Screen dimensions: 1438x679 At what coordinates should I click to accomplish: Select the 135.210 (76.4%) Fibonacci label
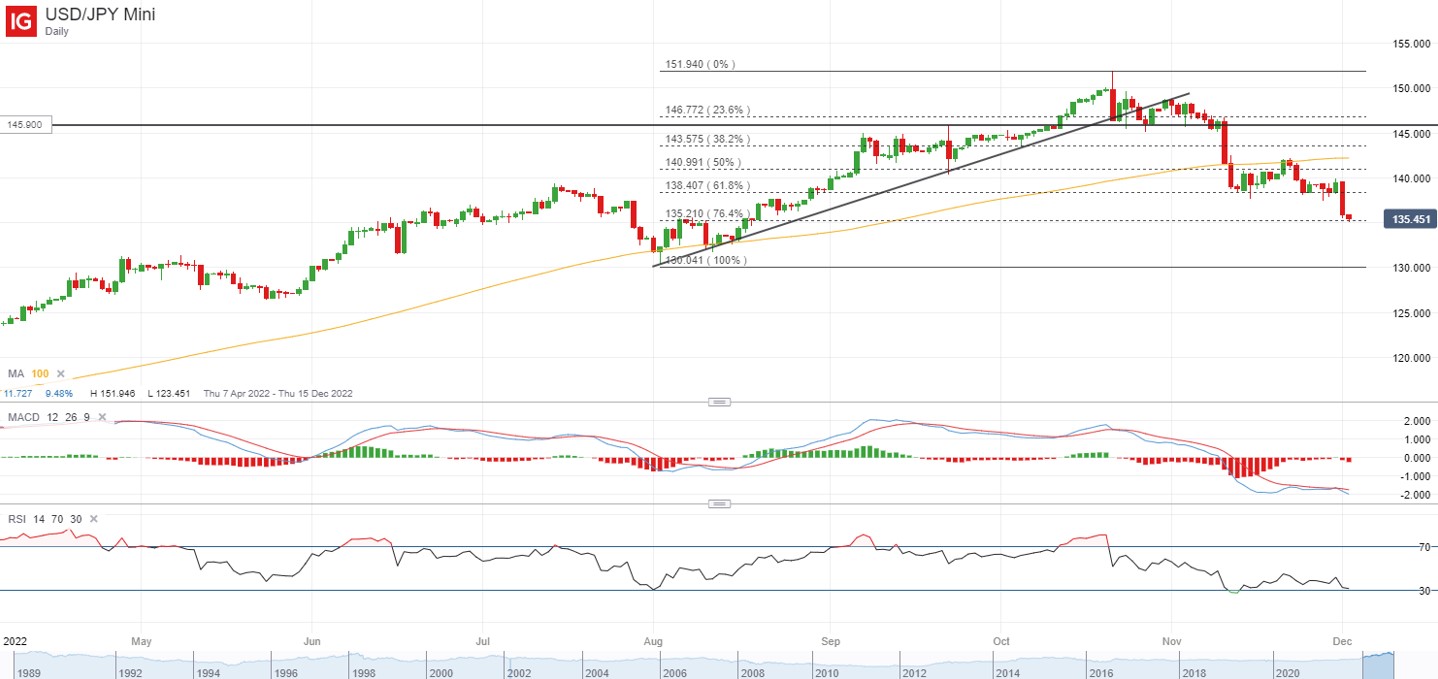707,213
